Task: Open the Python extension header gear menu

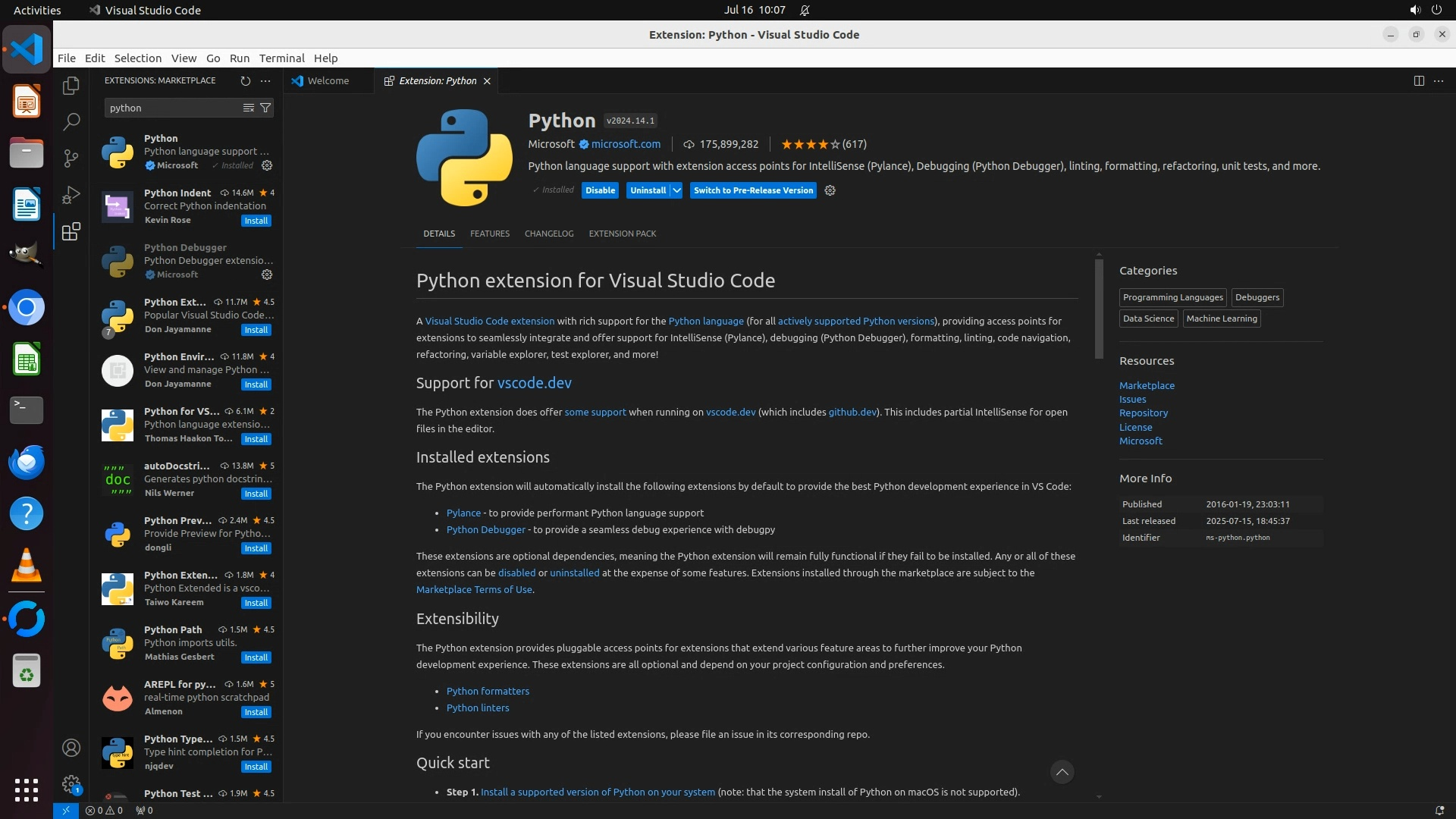Action: point(830,190)
